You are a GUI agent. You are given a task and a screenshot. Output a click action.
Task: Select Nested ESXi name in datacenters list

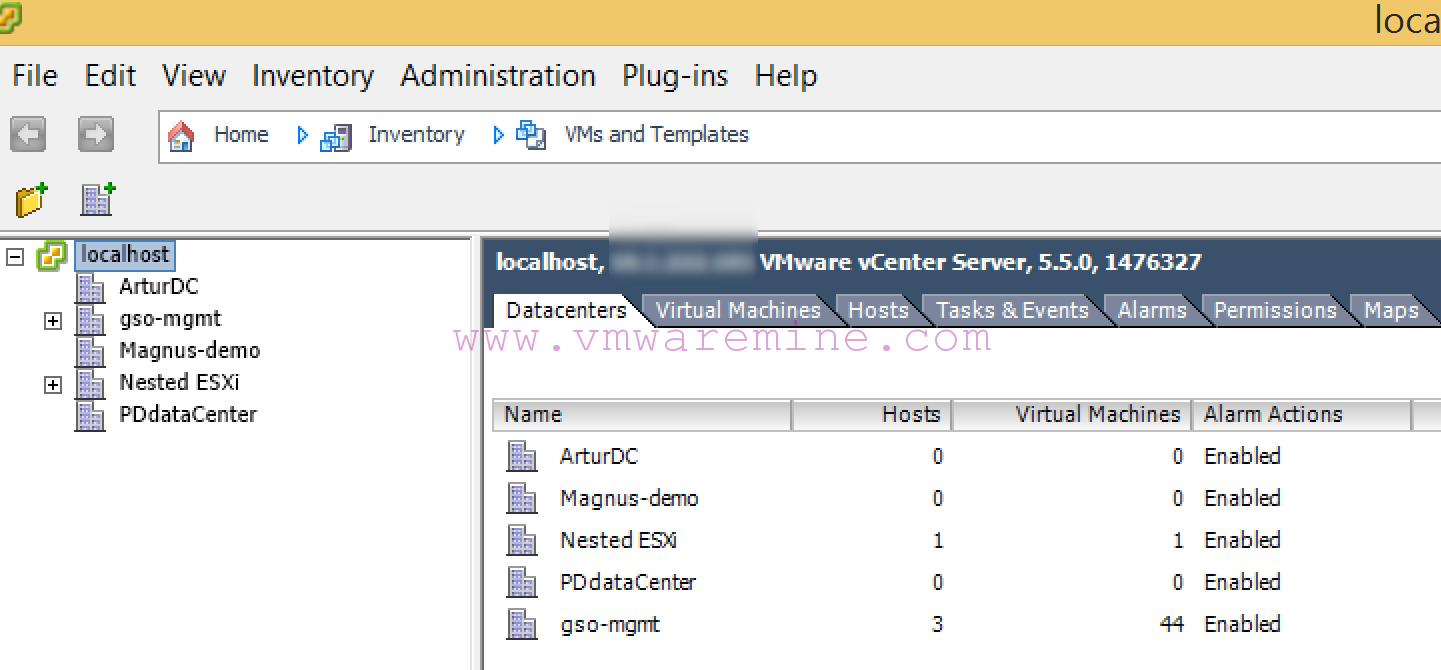[619, 541]
